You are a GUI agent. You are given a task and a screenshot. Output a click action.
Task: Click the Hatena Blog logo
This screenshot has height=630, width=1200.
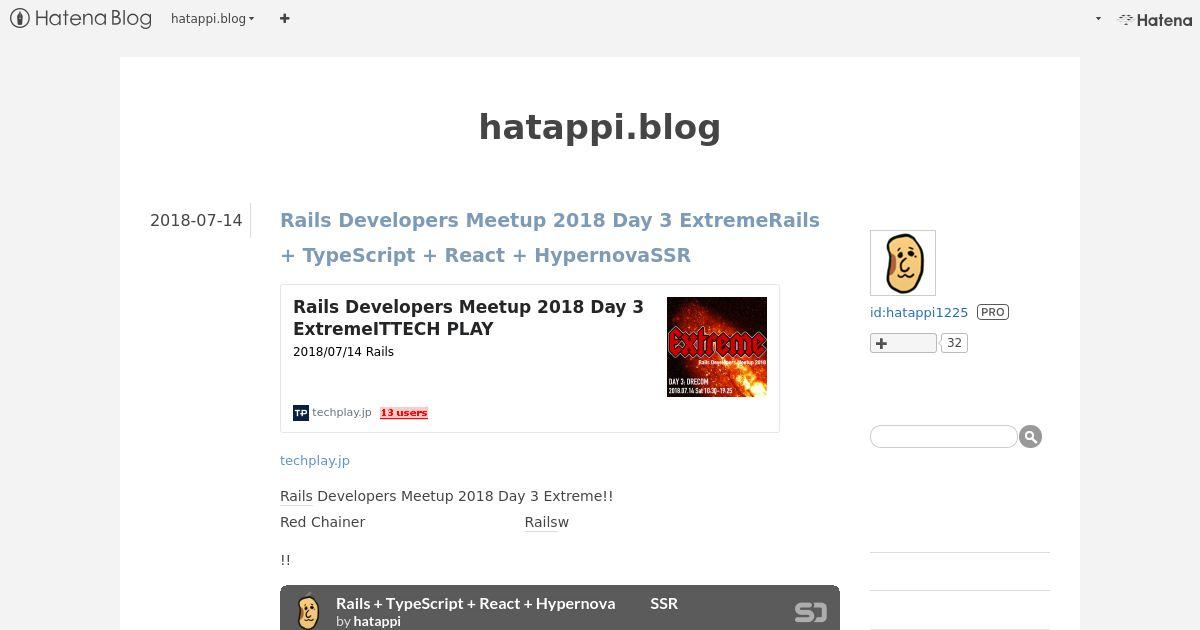[81, 18]
